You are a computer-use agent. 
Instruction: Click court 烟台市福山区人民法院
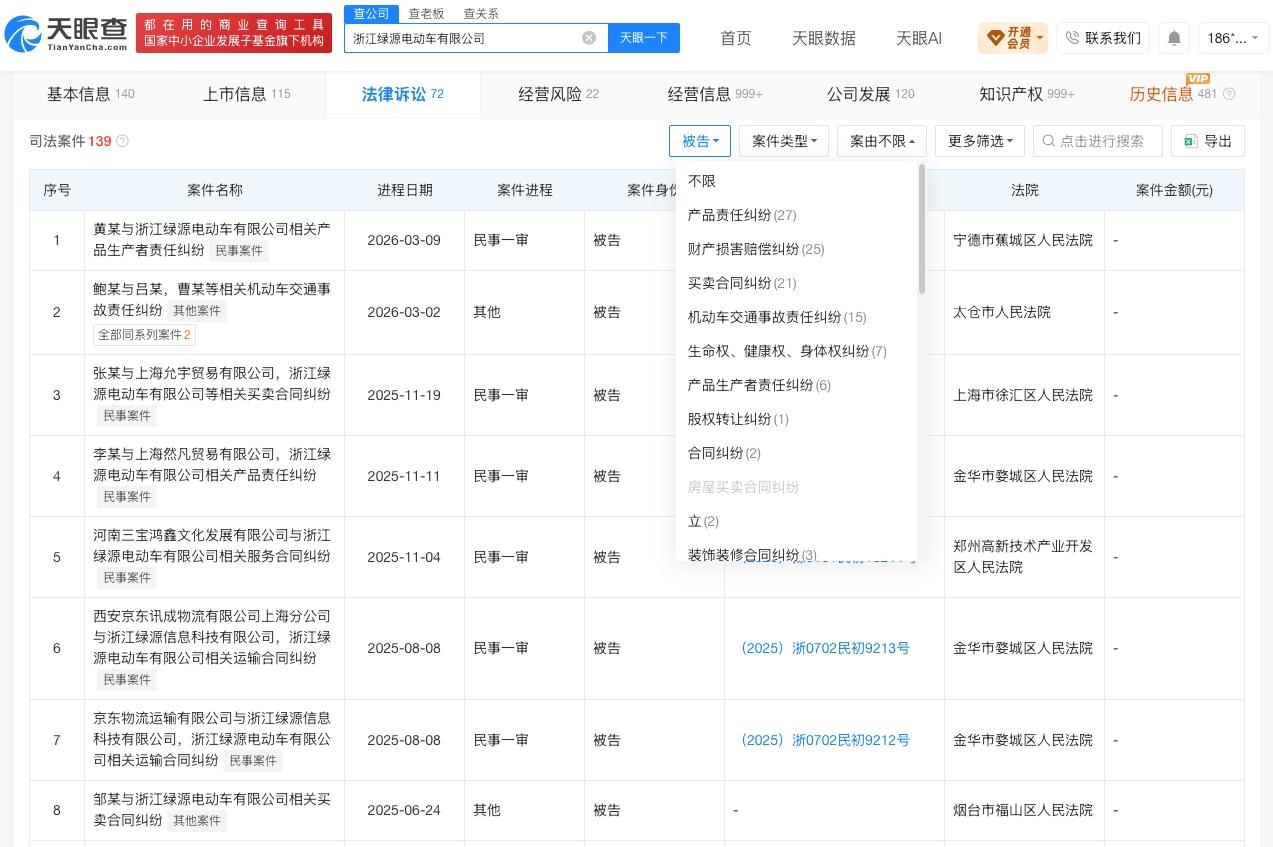1023,810
